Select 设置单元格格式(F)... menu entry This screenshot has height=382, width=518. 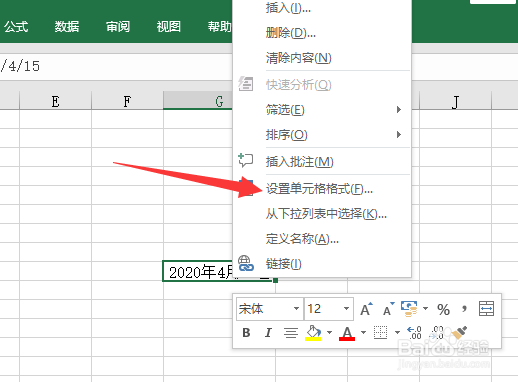[319, 189]
